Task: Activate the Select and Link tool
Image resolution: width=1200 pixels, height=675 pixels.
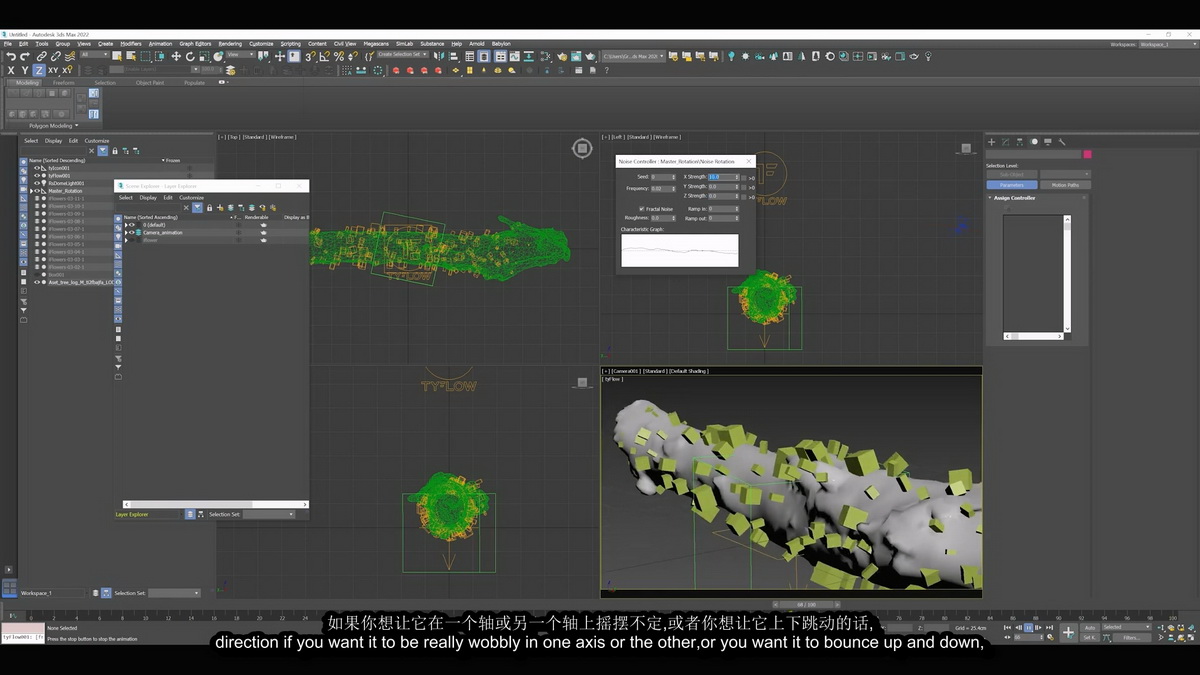Action: click(x=41, y=56)
